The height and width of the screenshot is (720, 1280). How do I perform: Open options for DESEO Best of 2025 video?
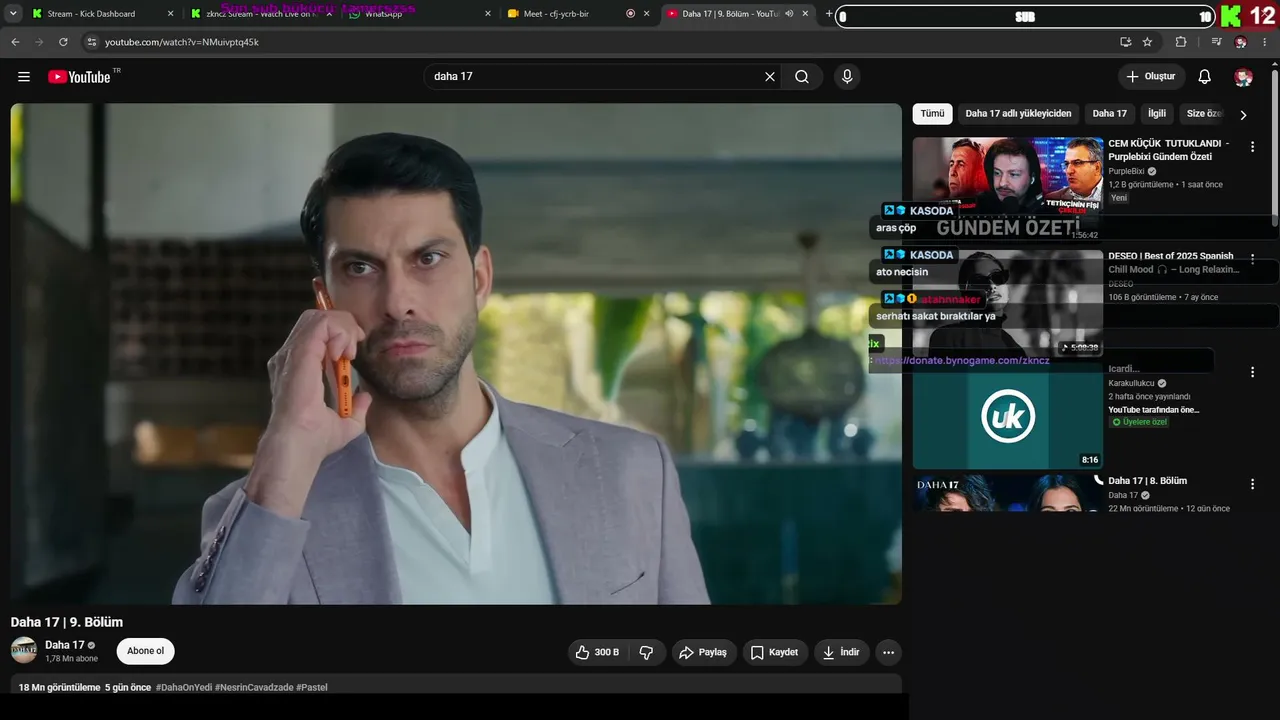1252,259
